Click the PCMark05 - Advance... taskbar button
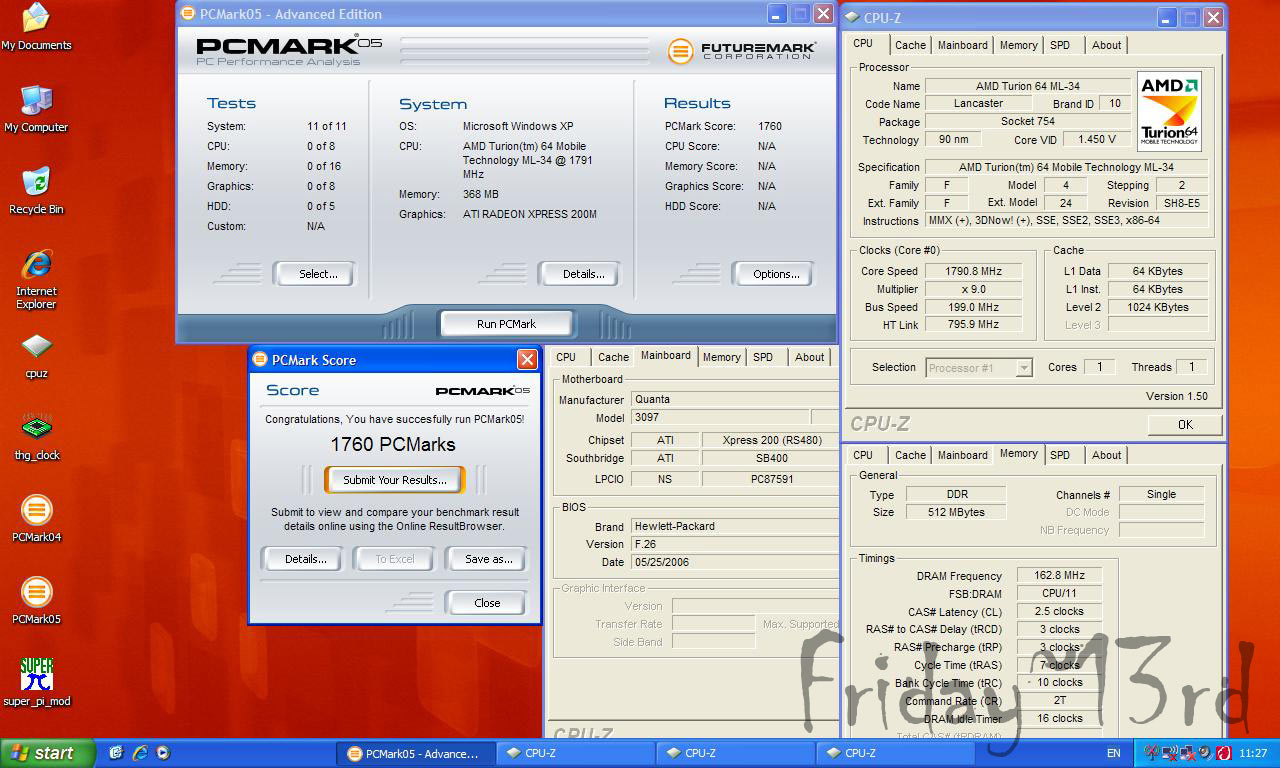Screen dimensions: 1280x768 415,753
